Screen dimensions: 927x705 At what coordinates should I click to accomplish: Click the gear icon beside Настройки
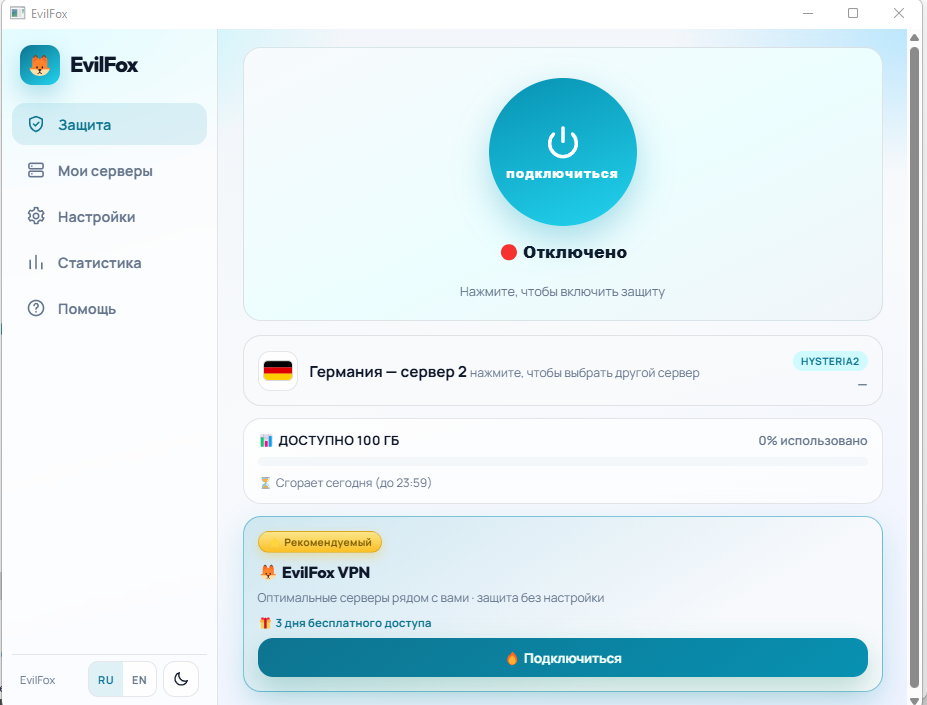[36, 216]
